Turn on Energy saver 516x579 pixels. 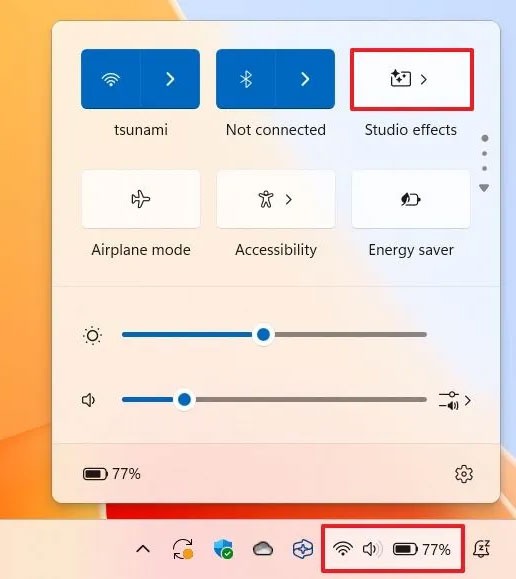[x=411, y=199]
